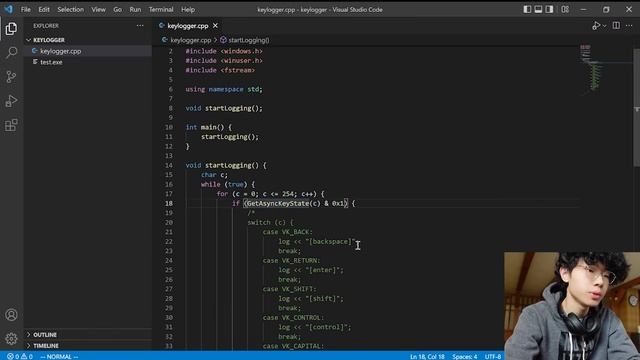This screenshot has height=360, width=640.
Task: Click line number 14 in the gutter
Action: coord(169,165)
